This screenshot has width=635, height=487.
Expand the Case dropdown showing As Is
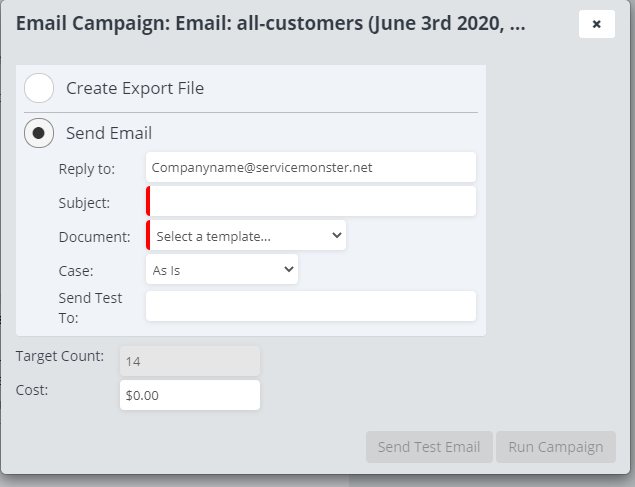point(222,270)
